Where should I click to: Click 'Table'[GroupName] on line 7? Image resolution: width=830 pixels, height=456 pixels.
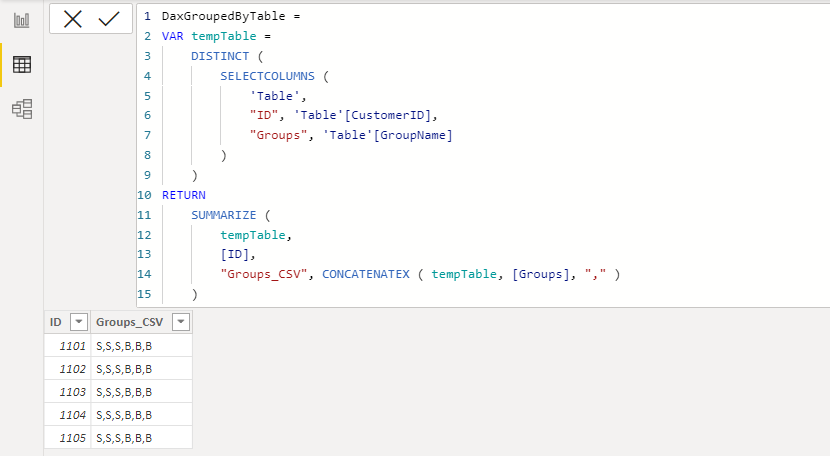click(388, 136)
